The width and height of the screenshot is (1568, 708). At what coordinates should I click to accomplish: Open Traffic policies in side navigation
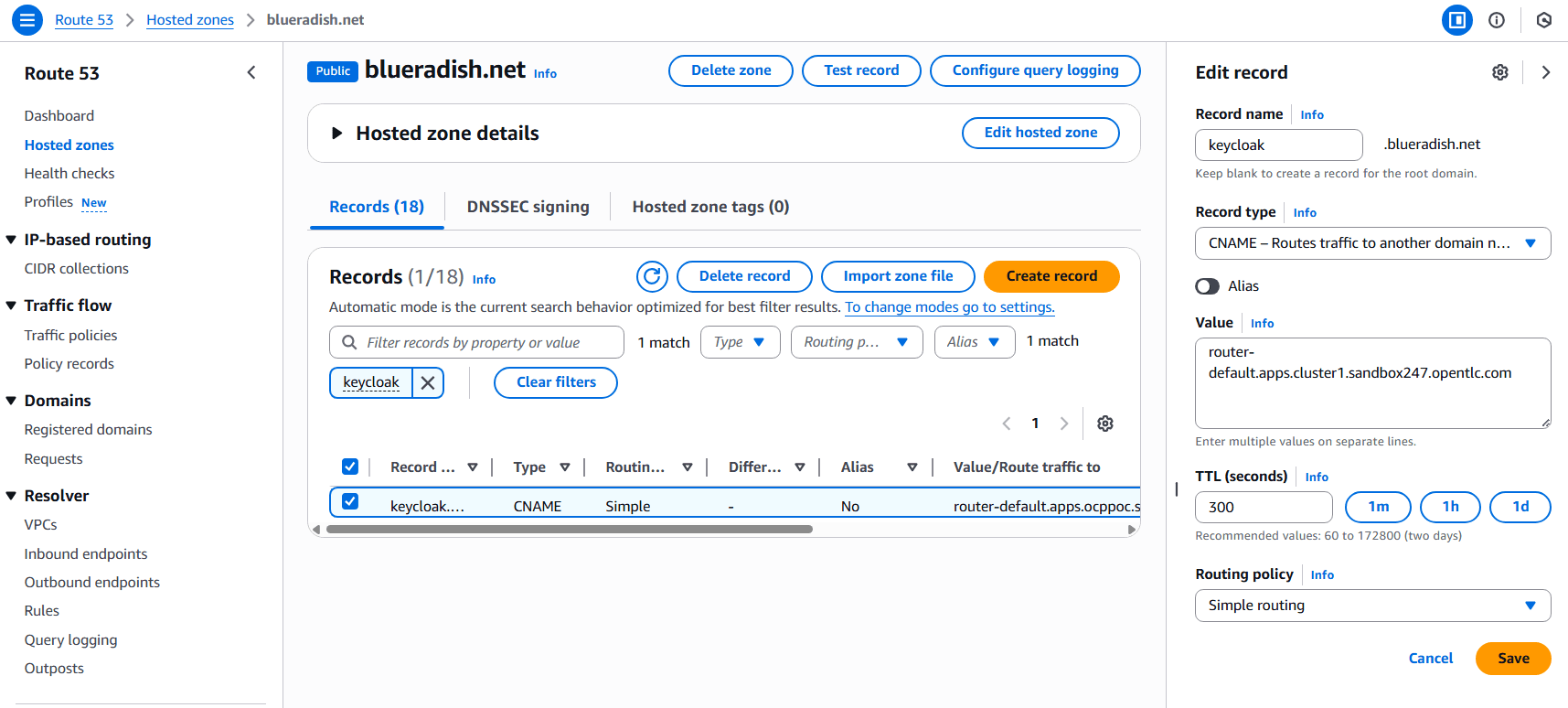coord(70,335)
